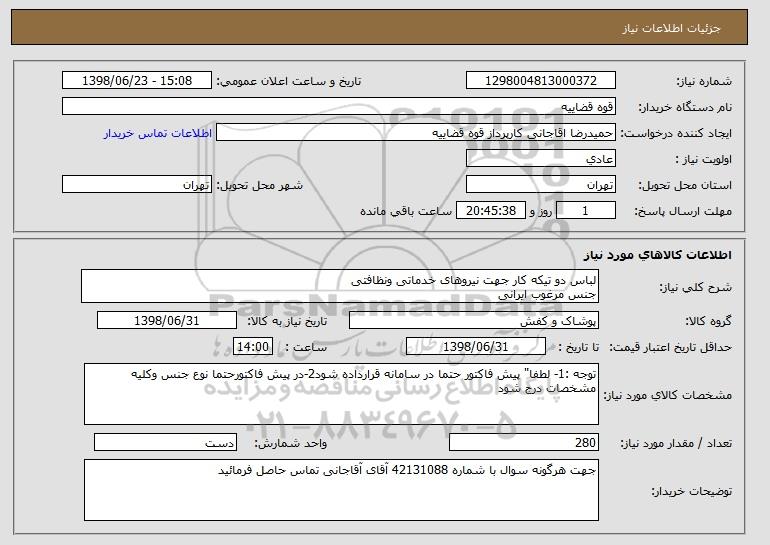
Task: Click the priority field عادی
Action: (541, 159)
